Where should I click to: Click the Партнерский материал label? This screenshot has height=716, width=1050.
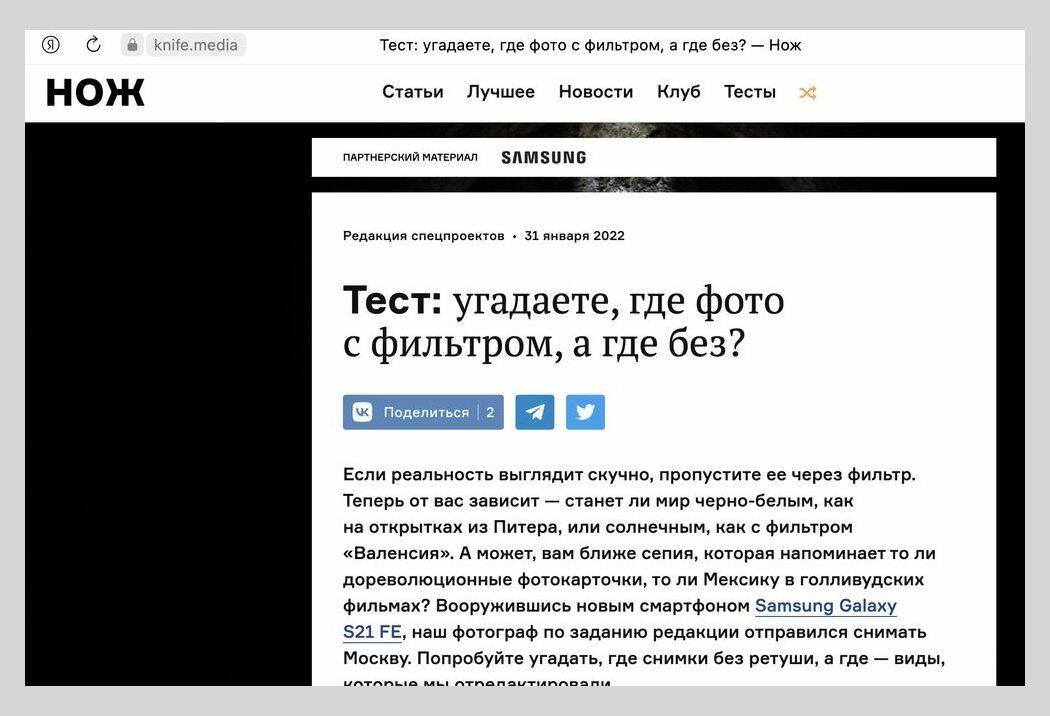point(410,157)
